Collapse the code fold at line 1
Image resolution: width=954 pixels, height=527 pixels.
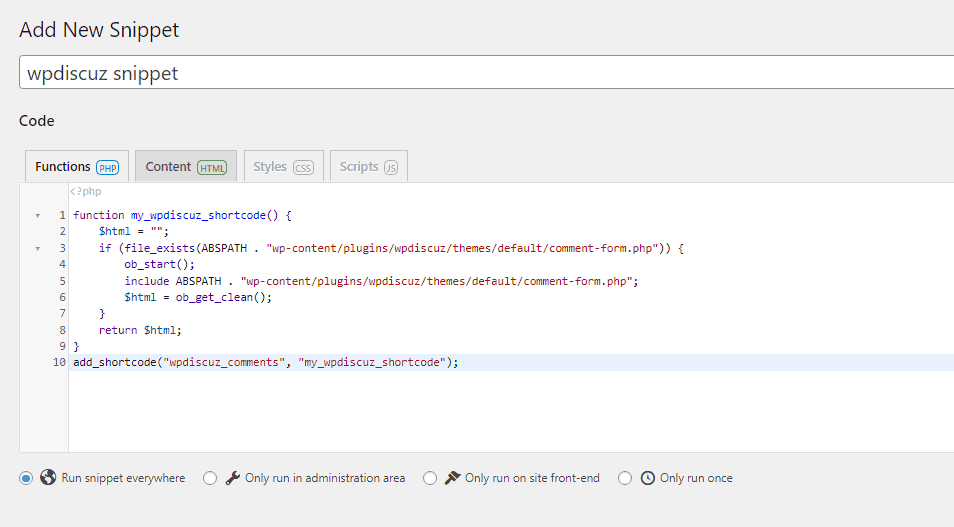38,215
